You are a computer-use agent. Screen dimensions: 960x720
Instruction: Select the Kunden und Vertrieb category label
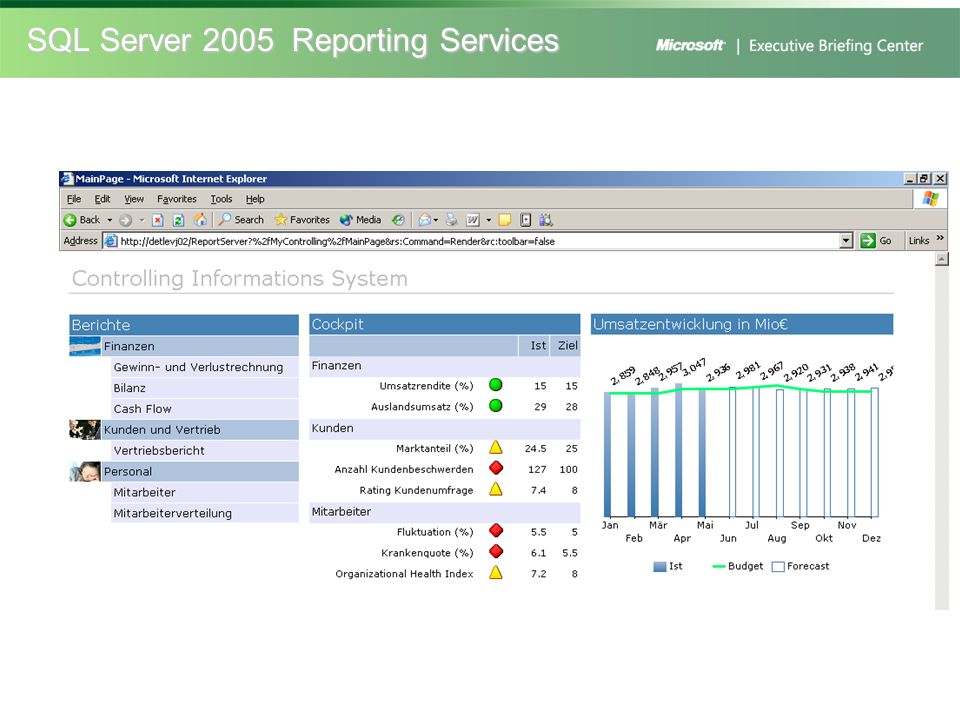point(162,430)
